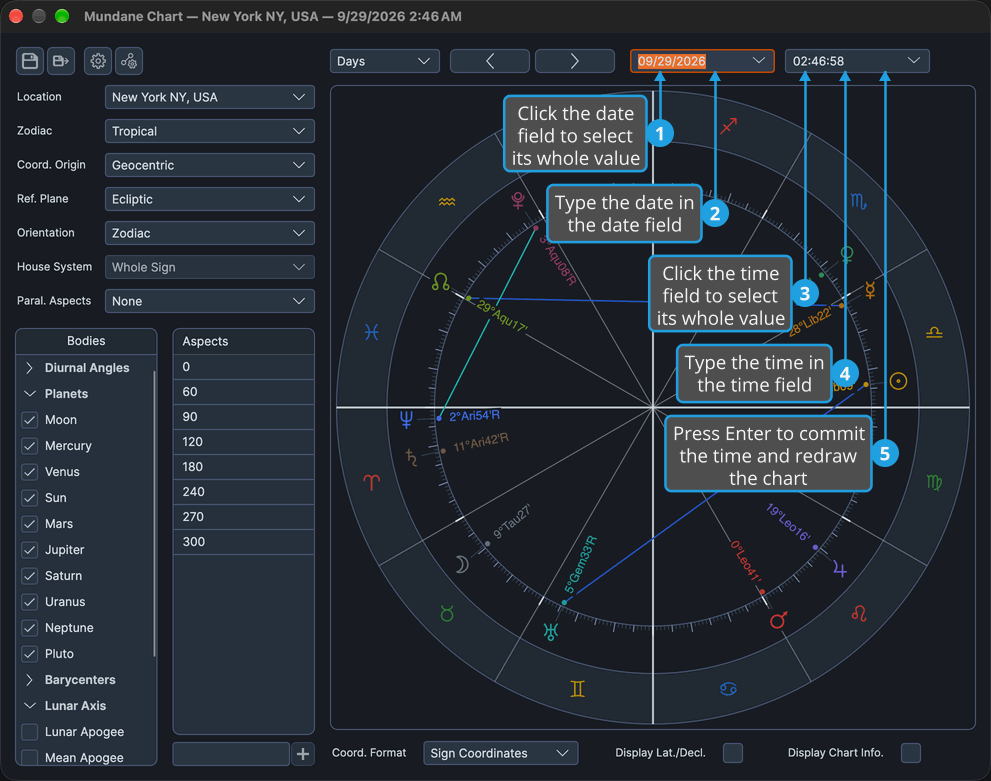Step back with the left arrow button
The height and width of the screenshot is (781, 991).
pos(490,61)
